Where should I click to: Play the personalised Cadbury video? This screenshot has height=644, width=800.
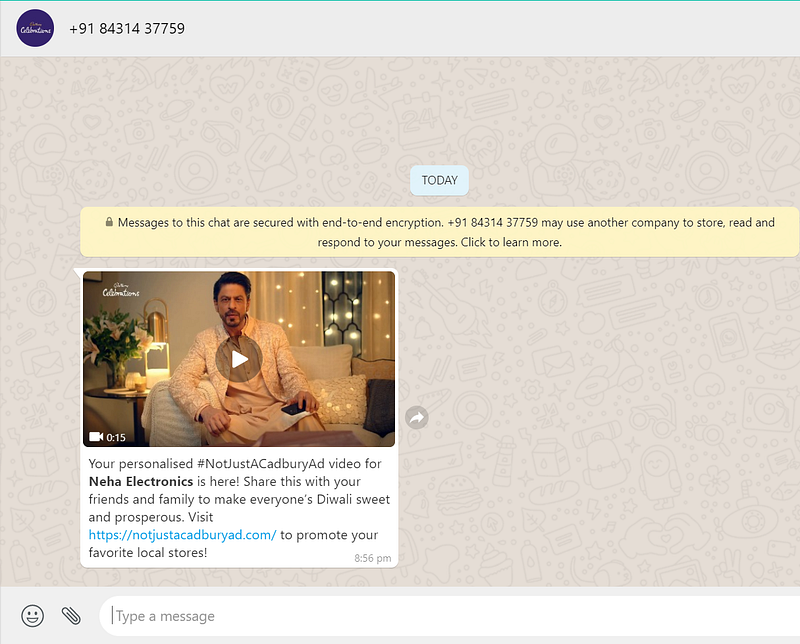(x=239, y=359)
